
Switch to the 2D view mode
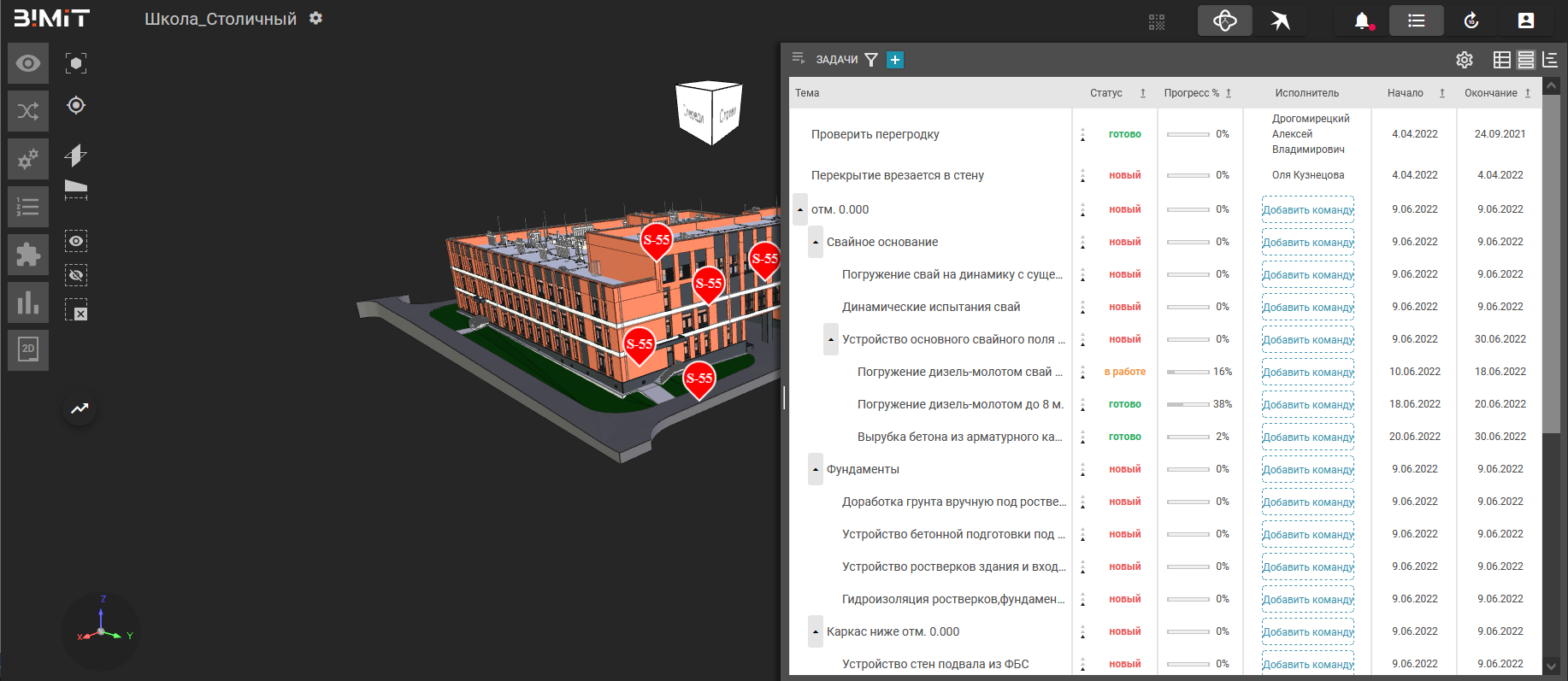click(x=28, y=349)
